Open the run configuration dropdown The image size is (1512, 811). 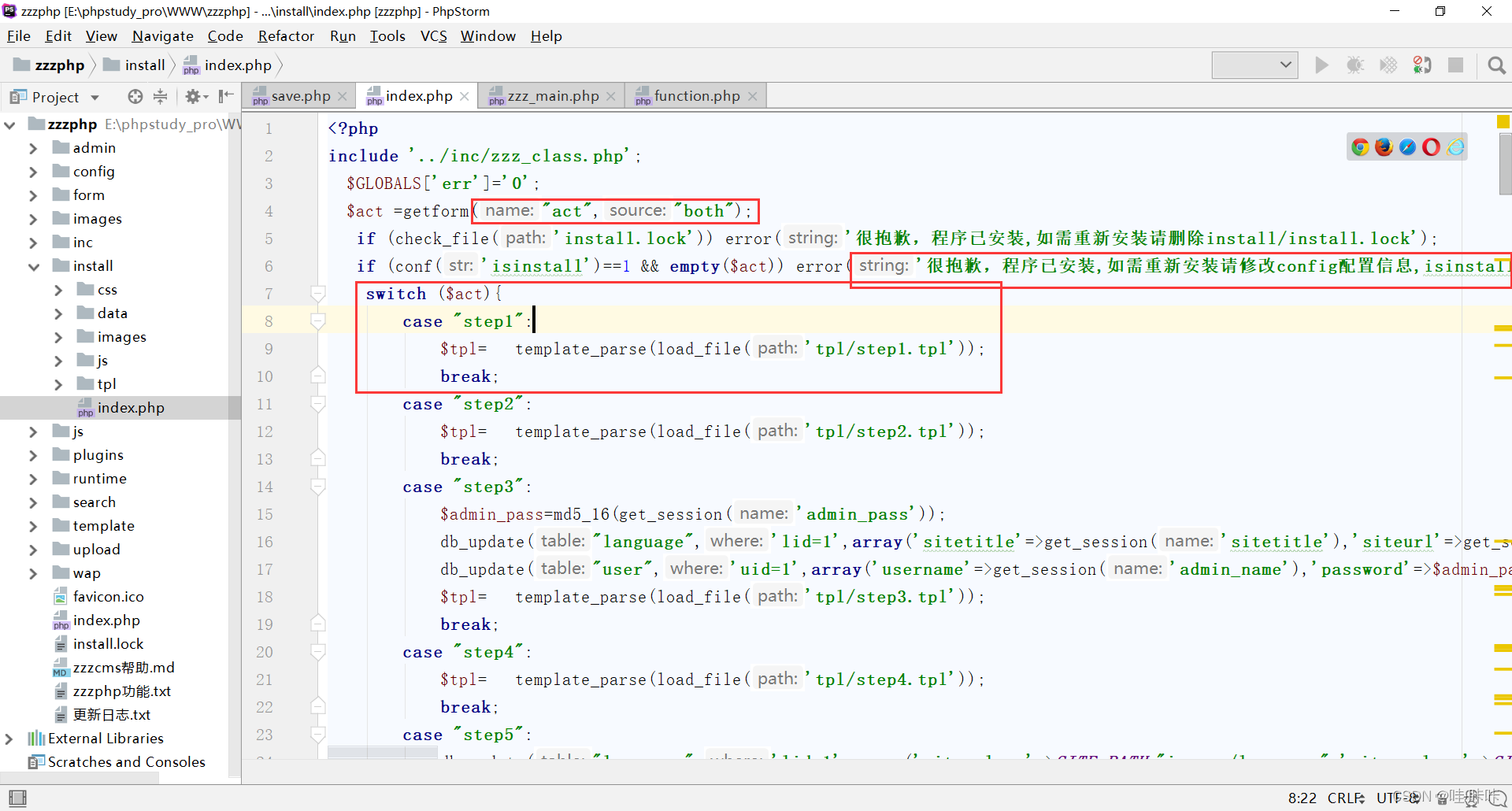tap(1254, 65)
